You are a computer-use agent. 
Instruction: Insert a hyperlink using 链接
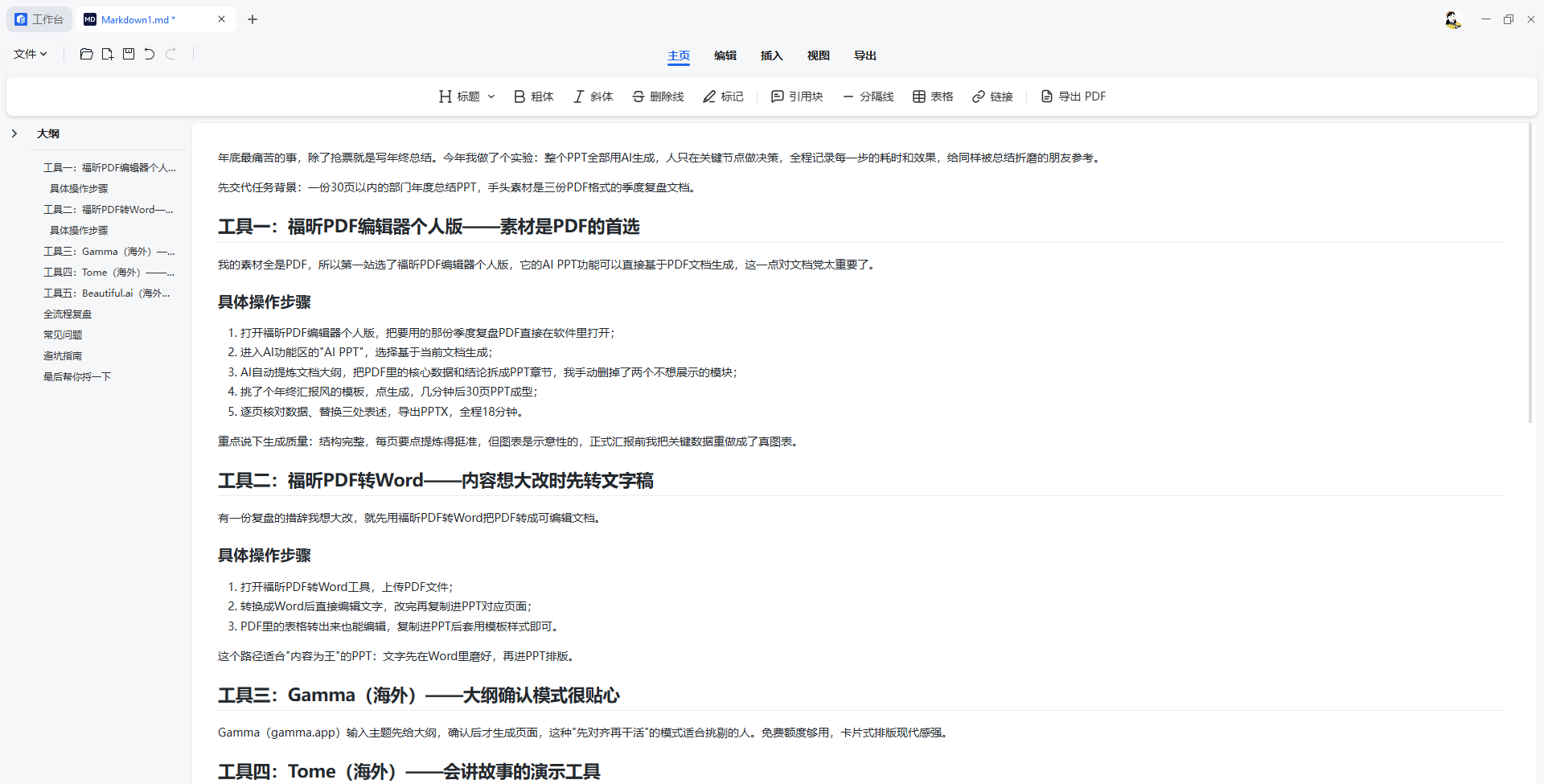point(992,96)
